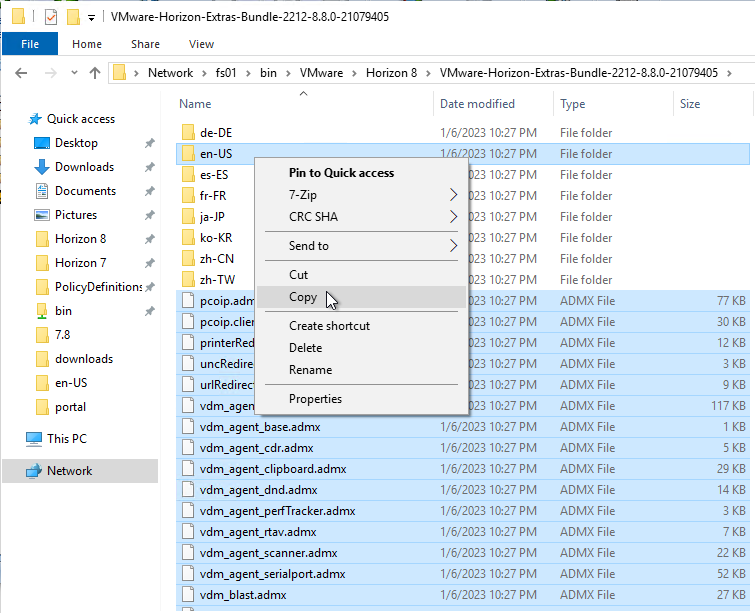This screenshot has height=613, width=755.
Task: Switch to the Share ribbon tab
Action: click(x=145, y=44)
